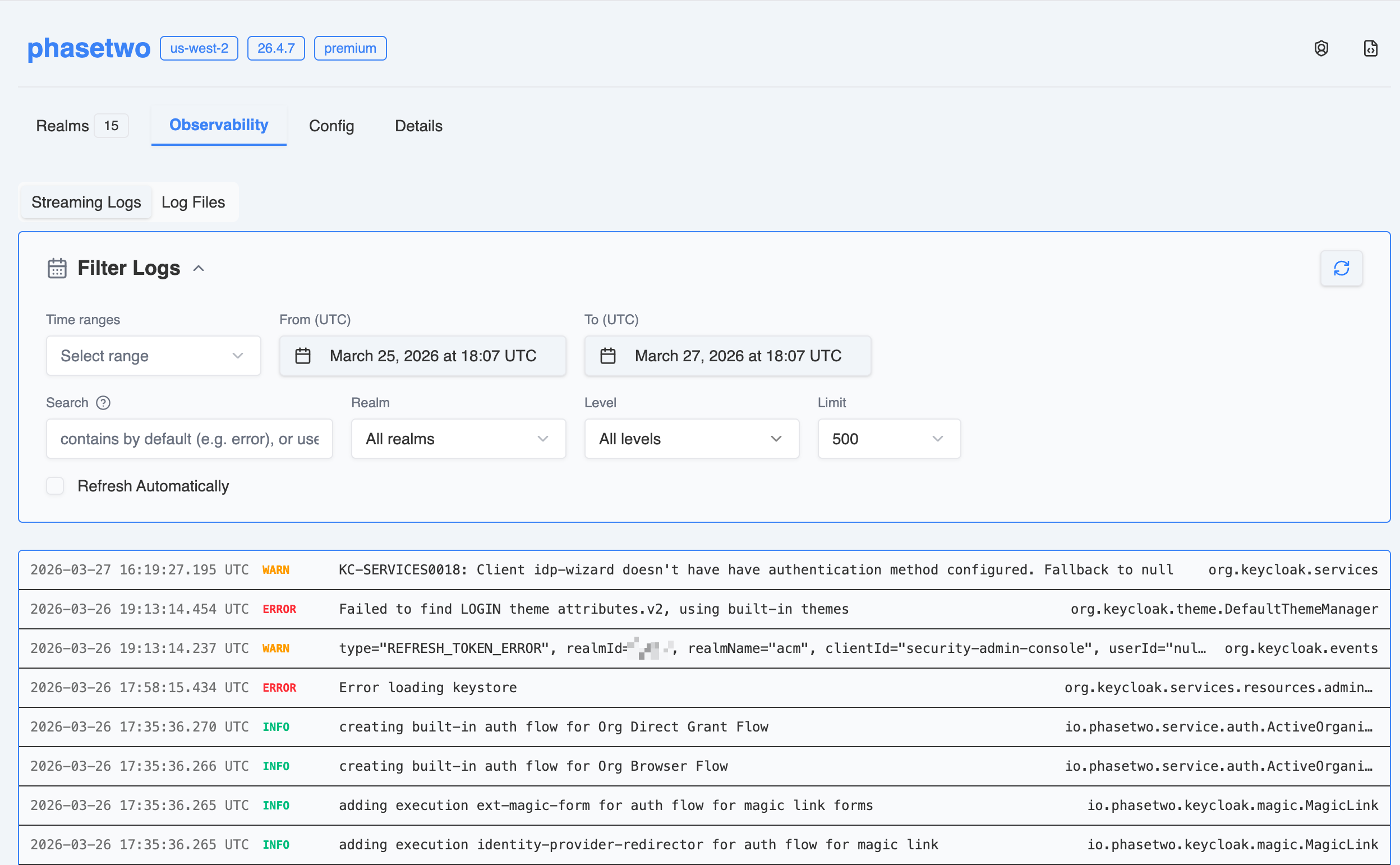Open the code file icon in the header
The width and height of the screenshot is (1400, 865).
1370,48
